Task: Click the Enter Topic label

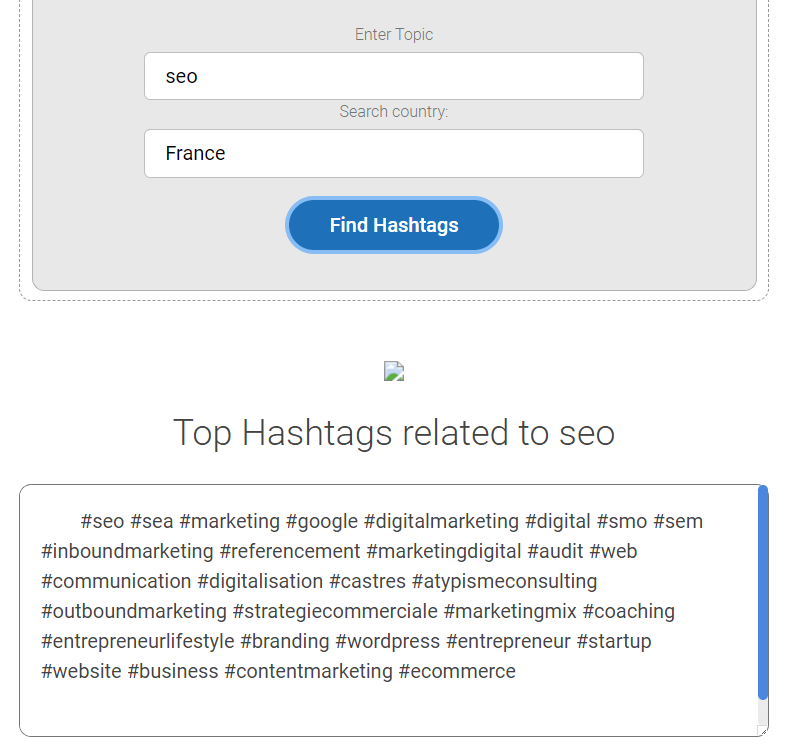Action: click(x=394, y=34)
